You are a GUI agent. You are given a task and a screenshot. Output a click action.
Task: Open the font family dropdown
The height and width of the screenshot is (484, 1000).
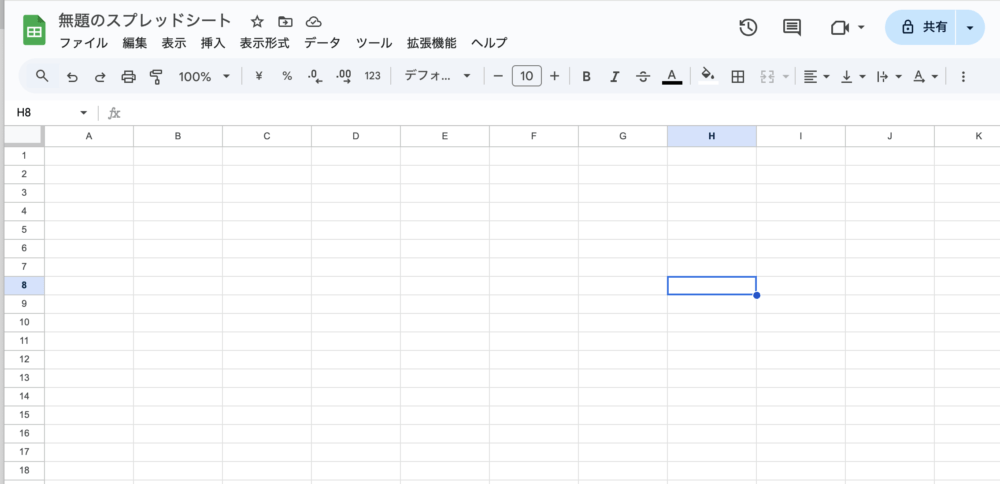[437, 76]
